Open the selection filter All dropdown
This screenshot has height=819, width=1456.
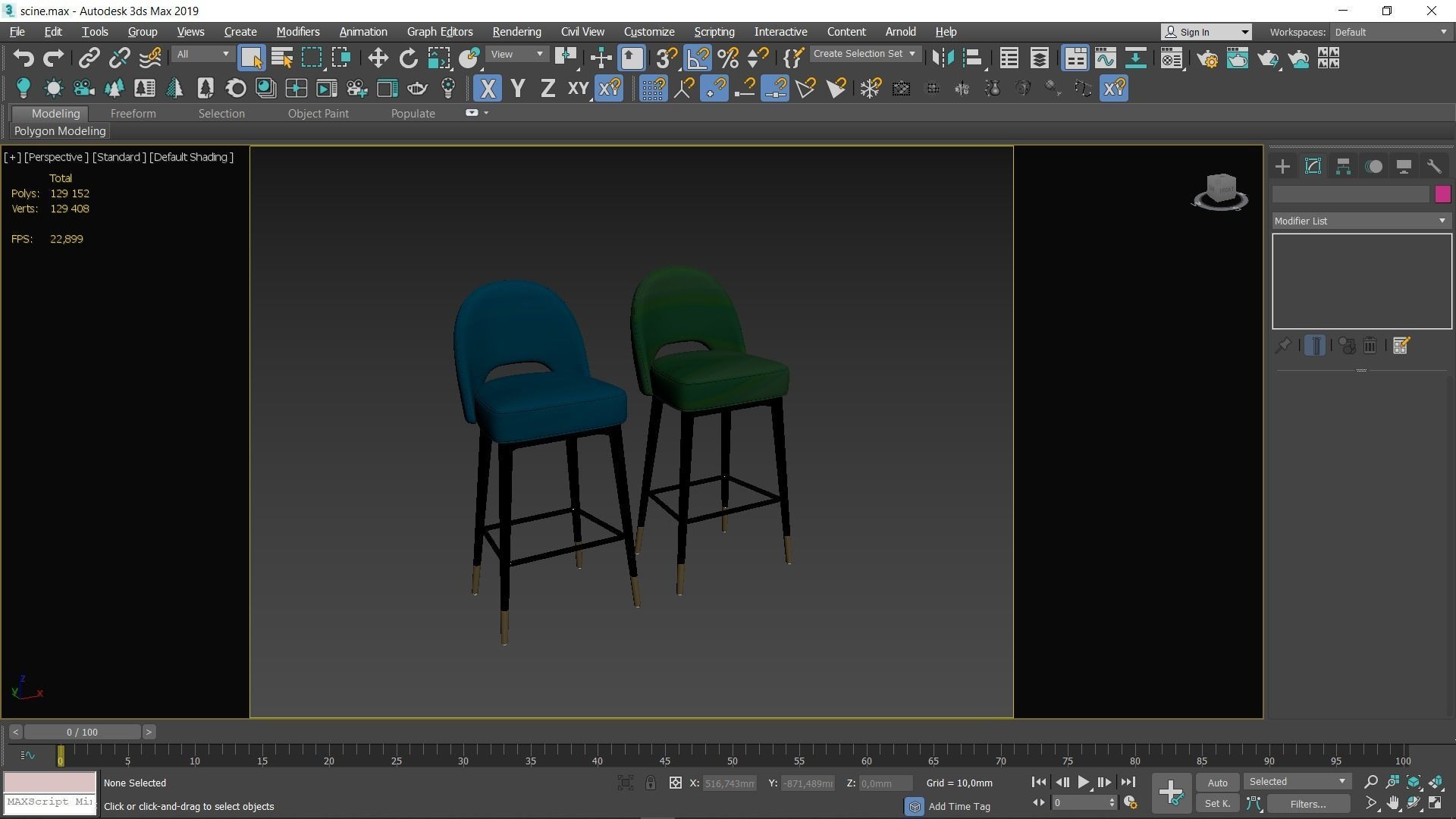click(x=202, y=55)
